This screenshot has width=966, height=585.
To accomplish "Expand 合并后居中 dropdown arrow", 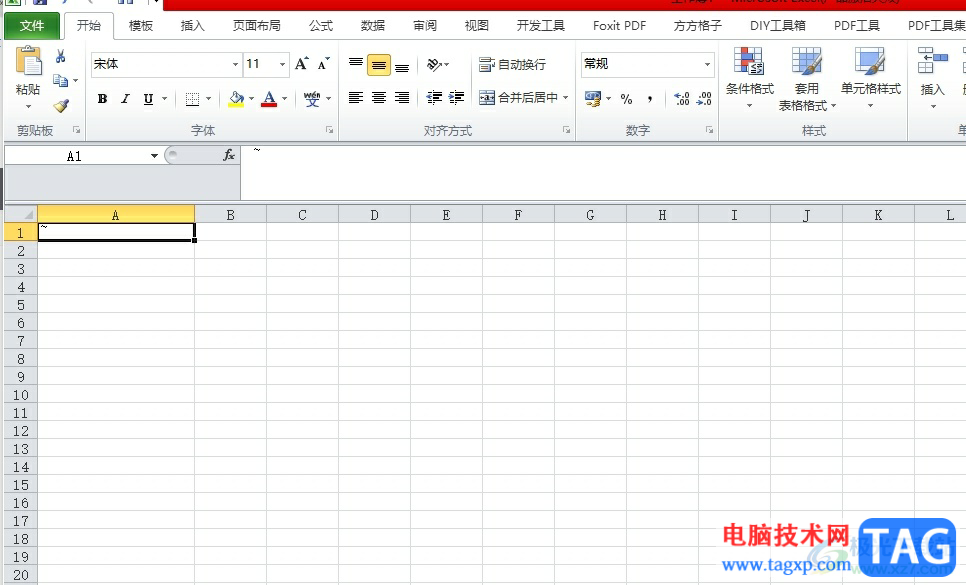I will pos(566,97).
